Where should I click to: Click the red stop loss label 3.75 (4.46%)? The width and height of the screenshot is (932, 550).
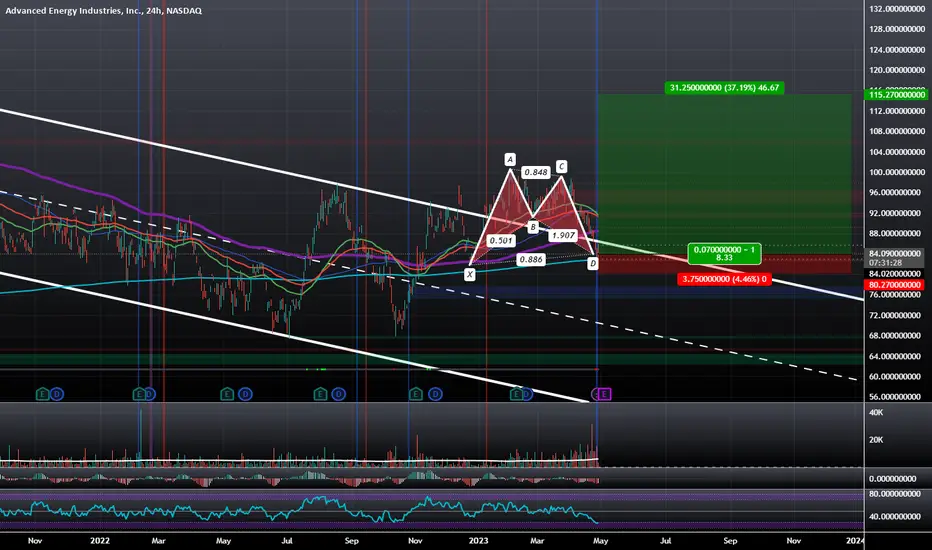tap(724, 279)
